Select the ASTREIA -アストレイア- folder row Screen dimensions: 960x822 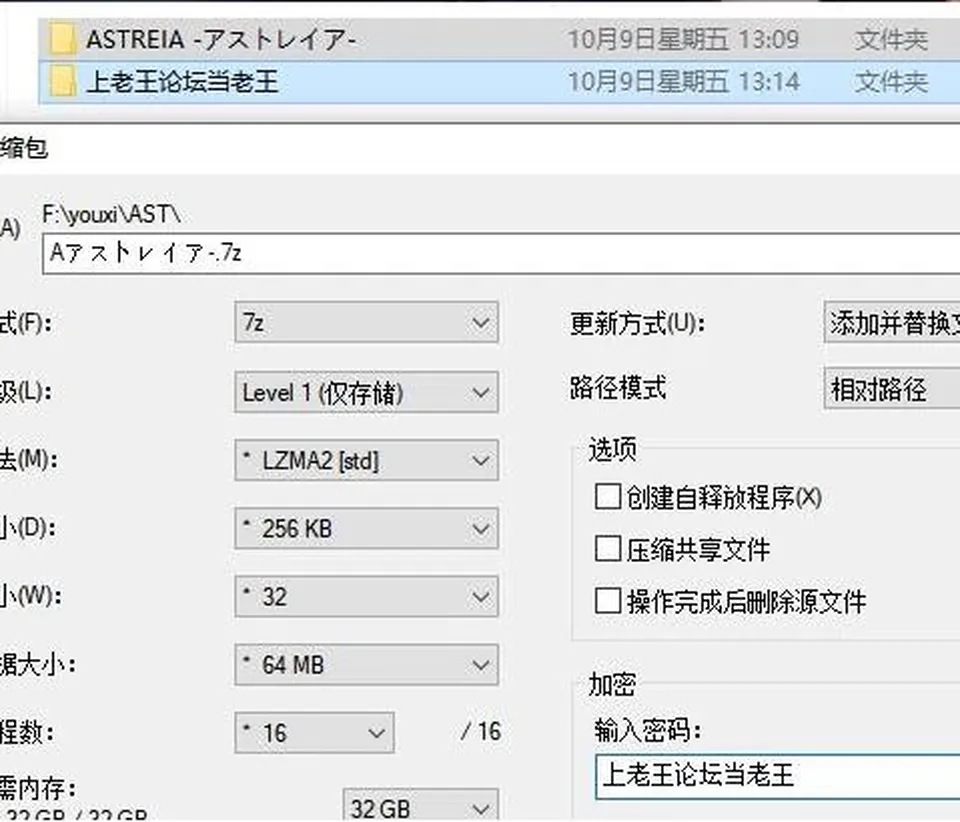[x=498, y=39]
